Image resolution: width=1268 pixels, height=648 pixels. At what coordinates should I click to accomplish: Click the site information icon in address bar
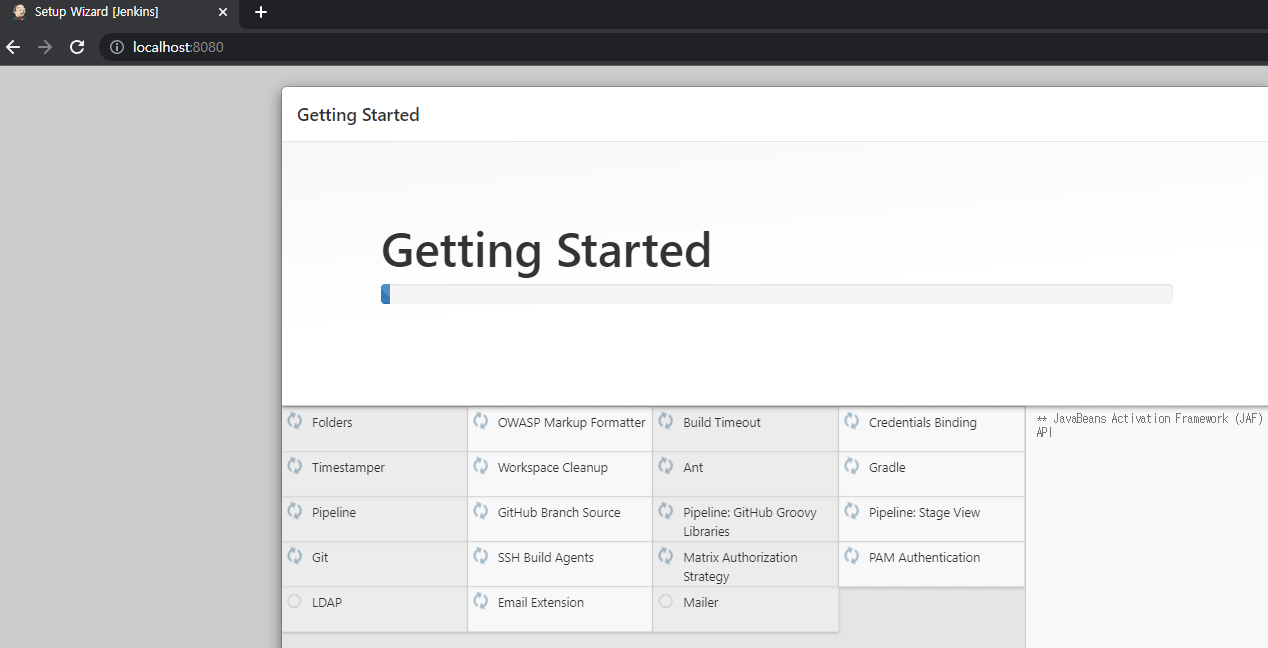[116, 47]
